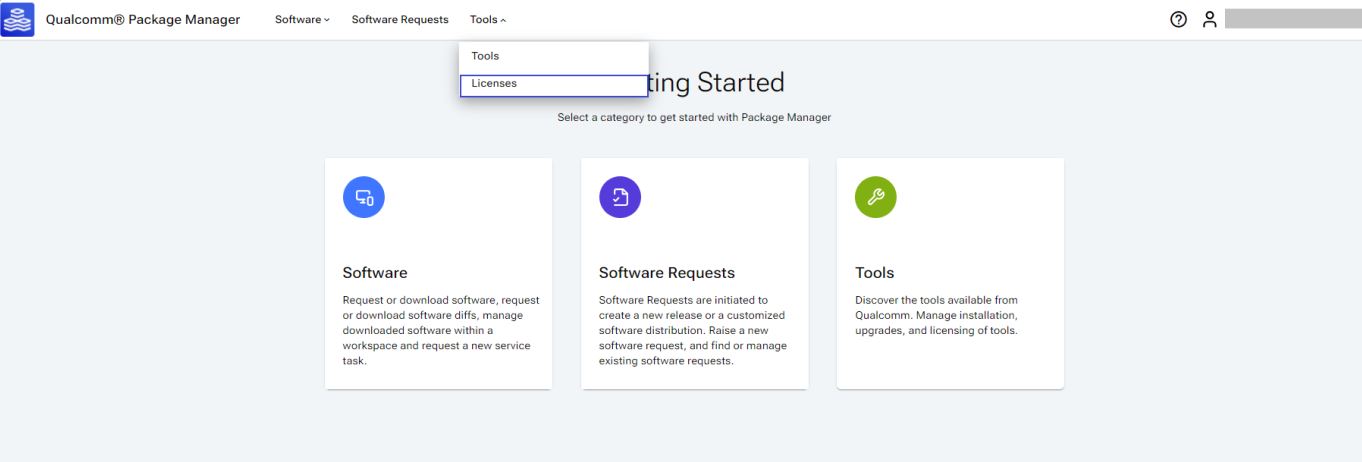
Task: Open the help question mark icon
Action: 1180,20
